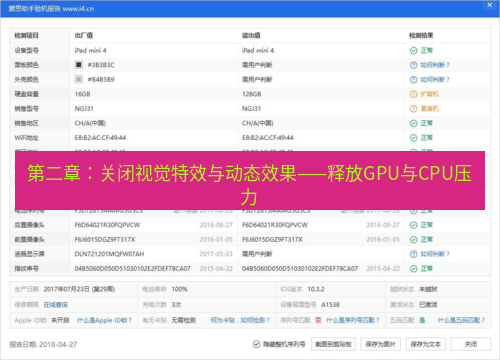Click the 截图到剪贴板 button
This screenshot has height=360, width=500.
[333, 344]
